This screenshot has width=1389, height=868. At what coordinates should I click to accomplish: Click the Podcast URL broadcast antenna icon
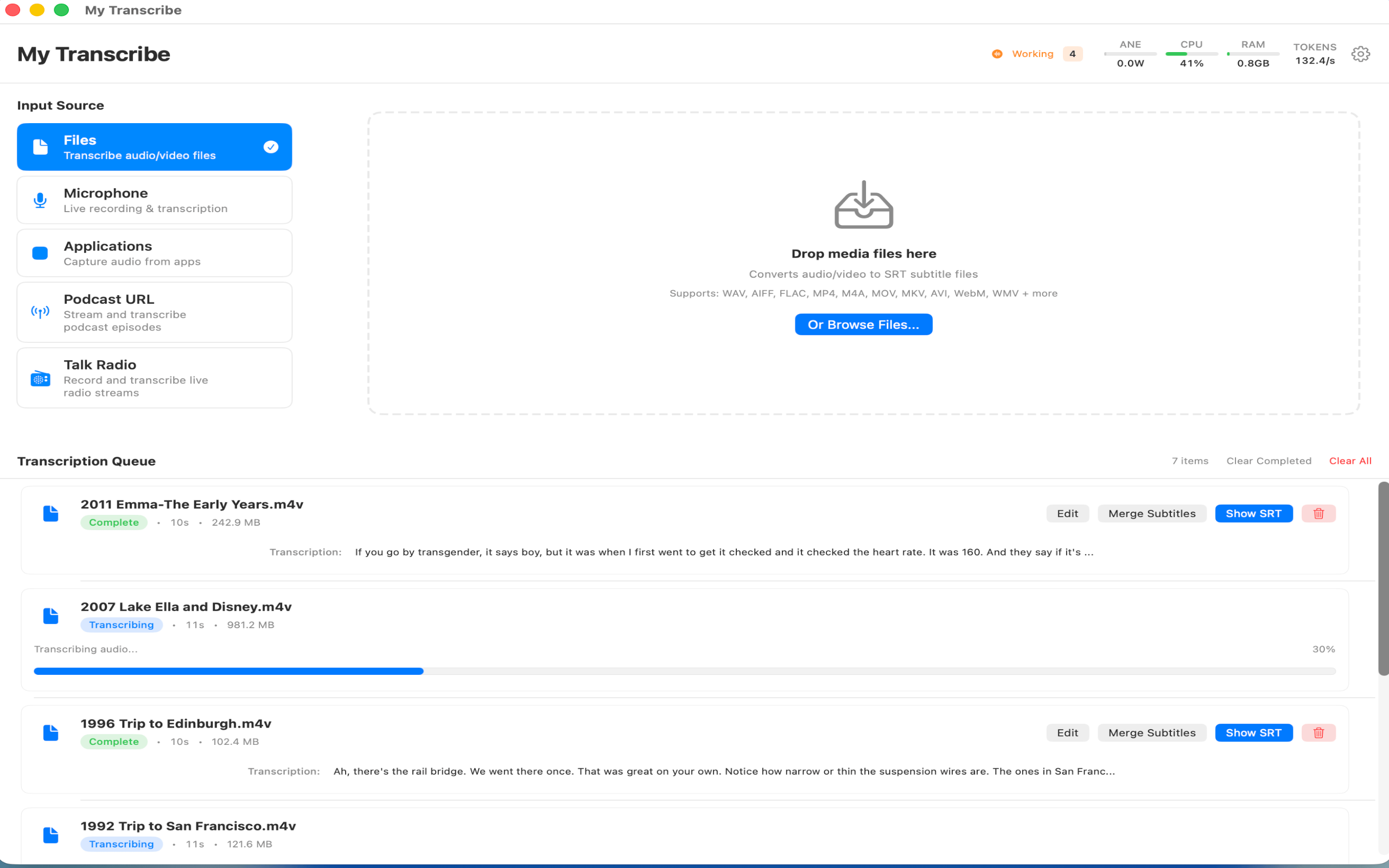coord(40,312)
